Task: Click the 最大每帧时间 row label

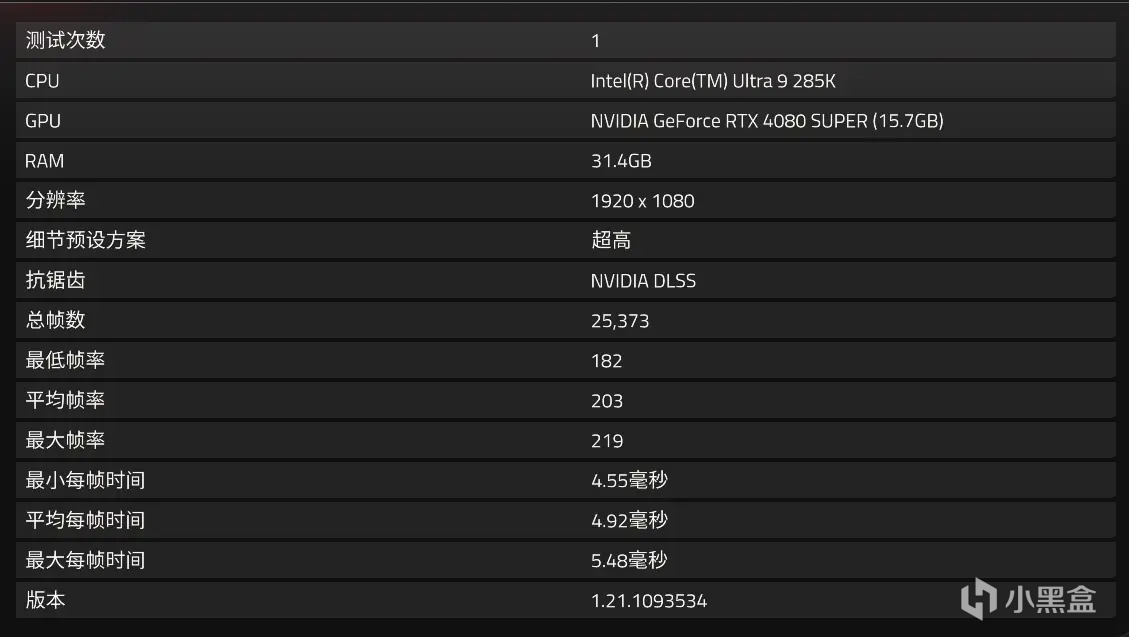Action: point(85,560)
